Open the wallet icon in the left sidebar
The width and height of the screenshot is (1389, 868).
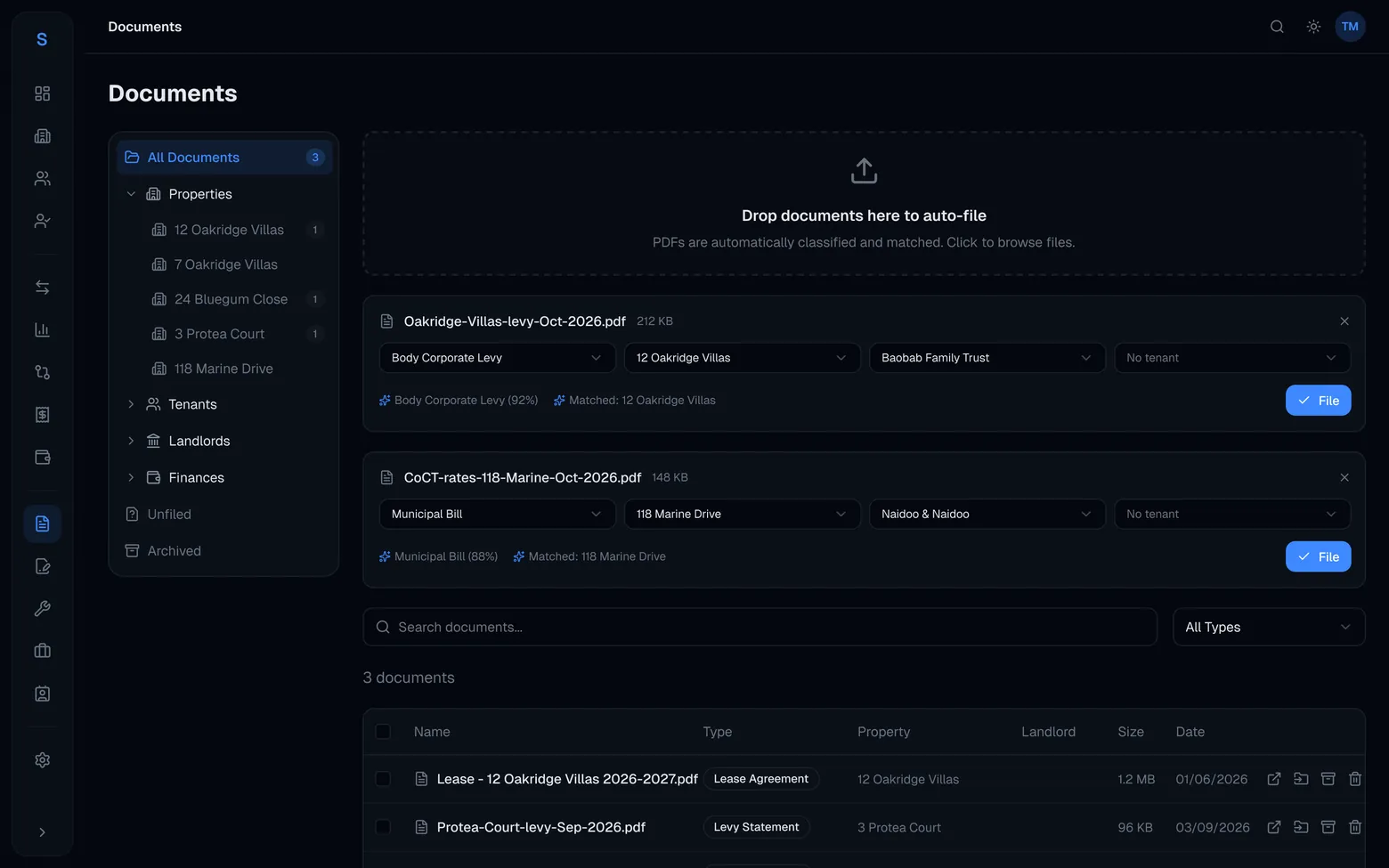42,457
